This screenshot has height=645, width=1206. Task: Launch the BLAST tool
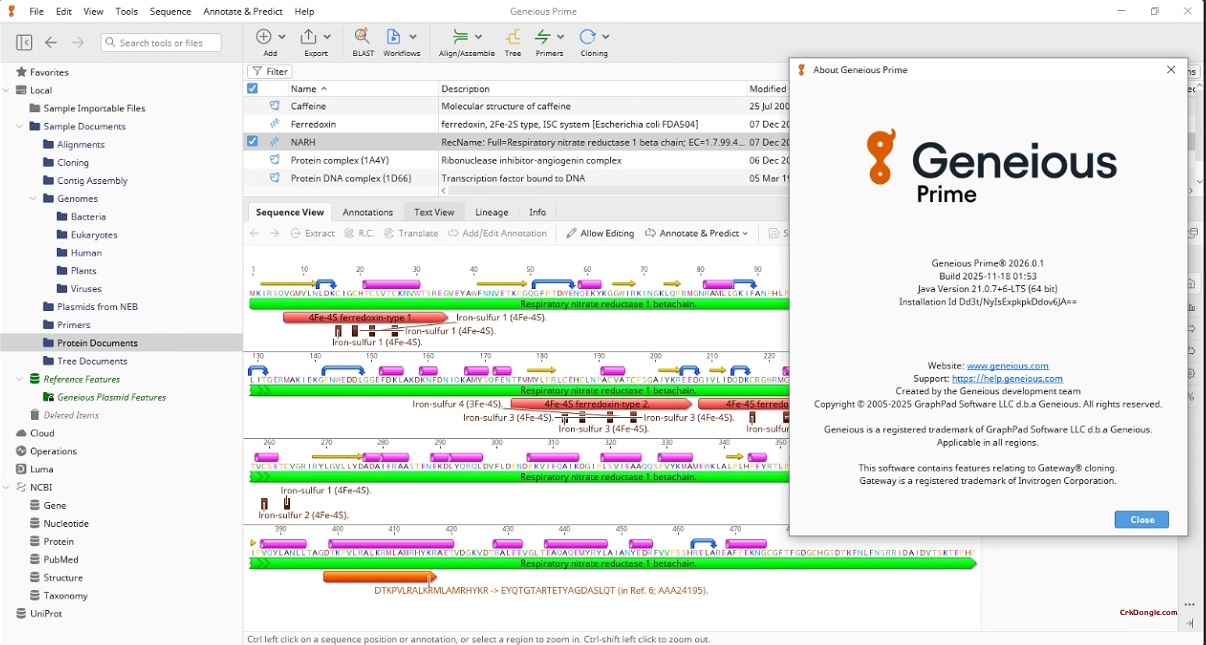363,37
